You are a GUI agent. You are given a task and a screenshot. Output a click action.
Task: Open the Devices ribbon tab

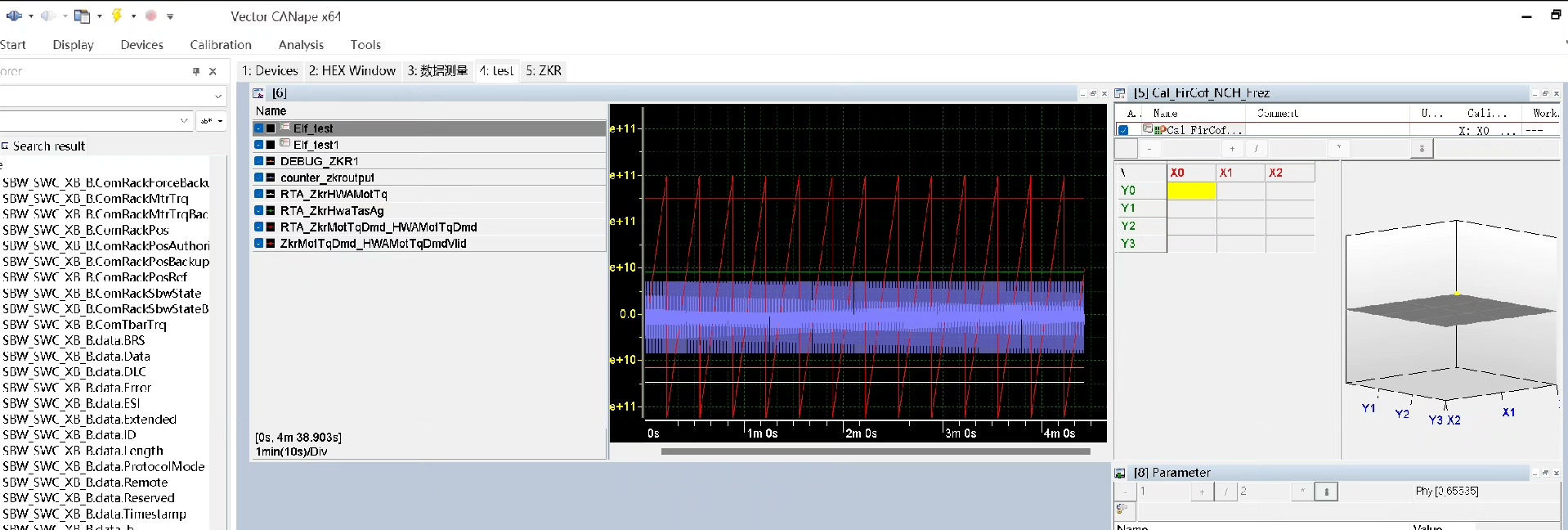coord(142,45)
